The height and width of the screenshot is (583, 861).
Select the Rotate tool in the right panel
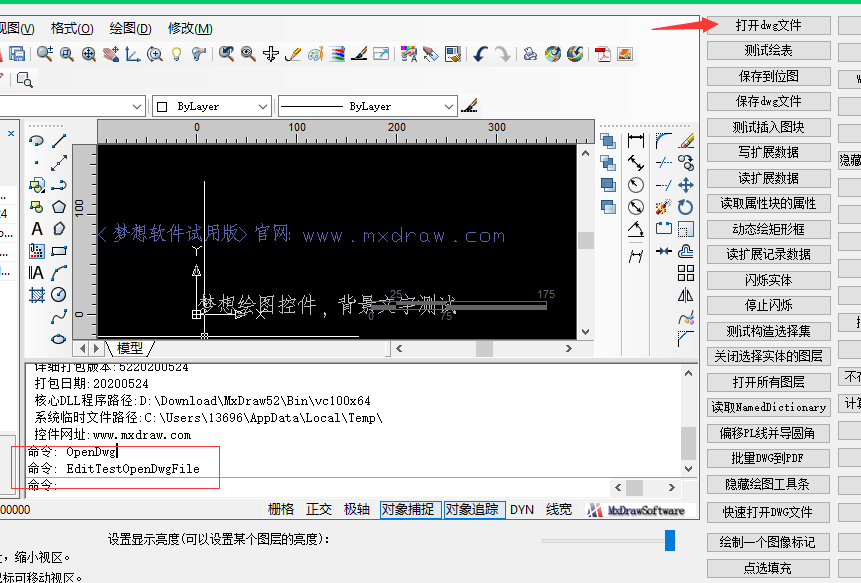point(684,206)
